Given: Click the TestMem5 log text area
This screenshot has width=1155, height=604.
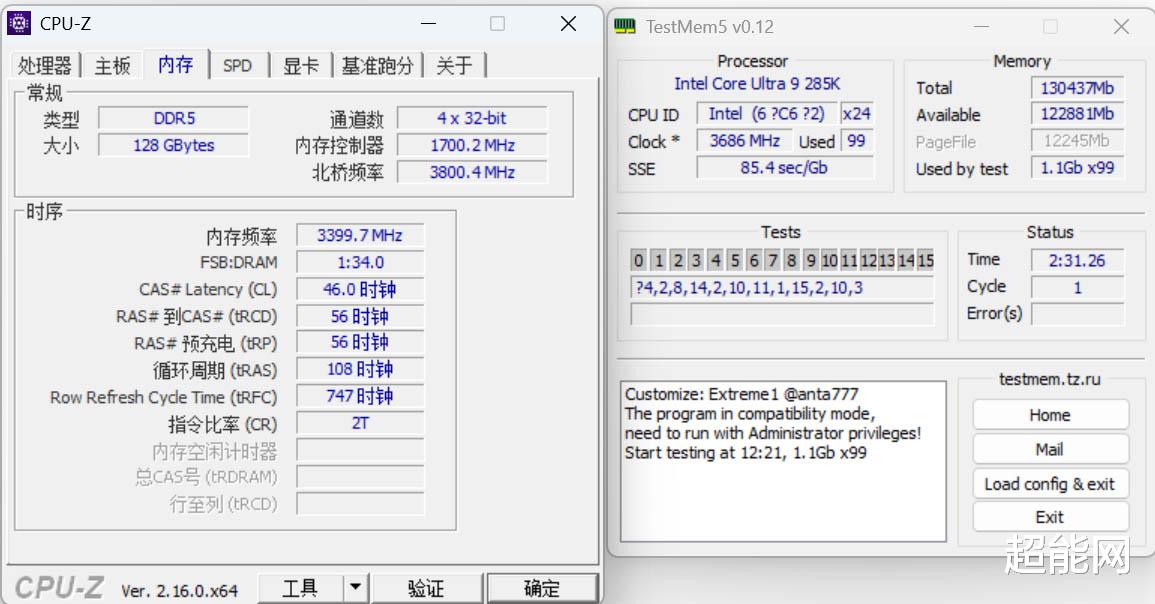Looking at the screenshot, I should point(783,461).
